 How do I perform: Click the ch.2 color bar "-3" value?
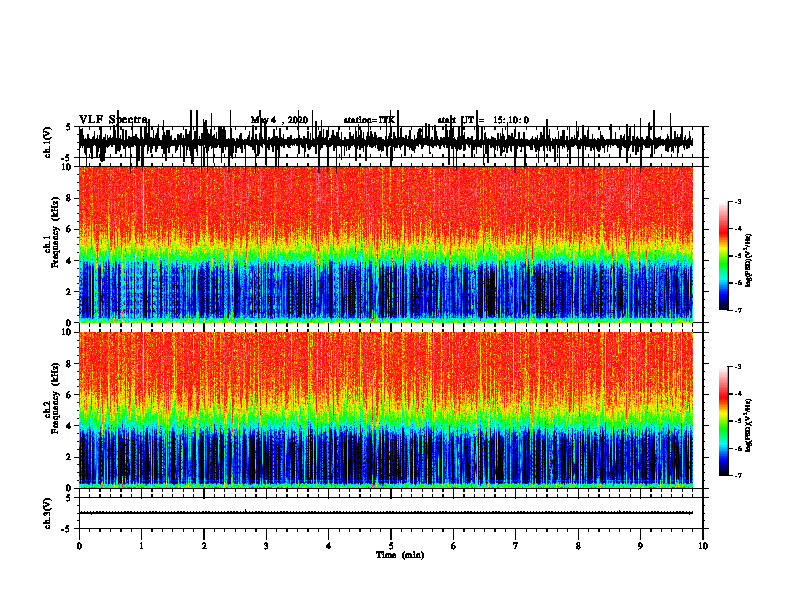[x=738, y=367]
